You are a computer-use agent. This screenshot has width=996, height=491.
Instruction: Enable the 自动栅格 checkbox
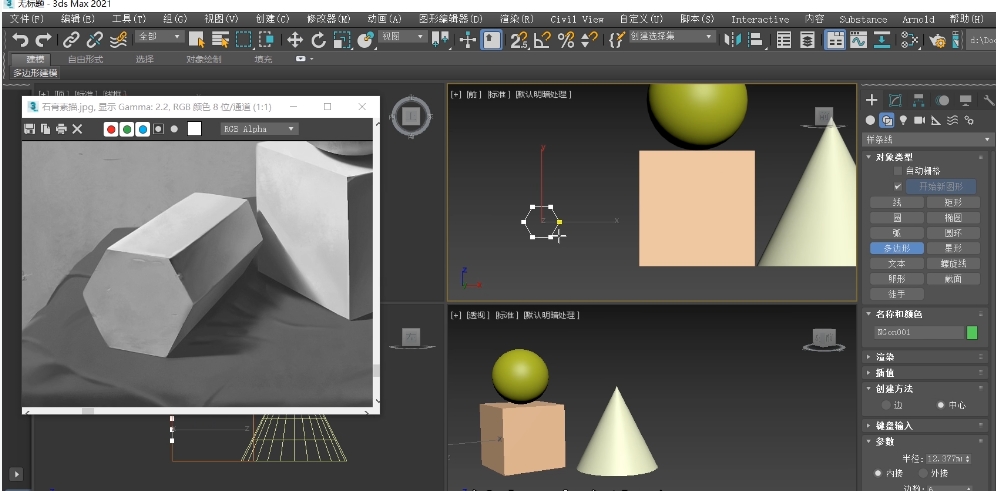pyautogui.click(x=897, y=171)
